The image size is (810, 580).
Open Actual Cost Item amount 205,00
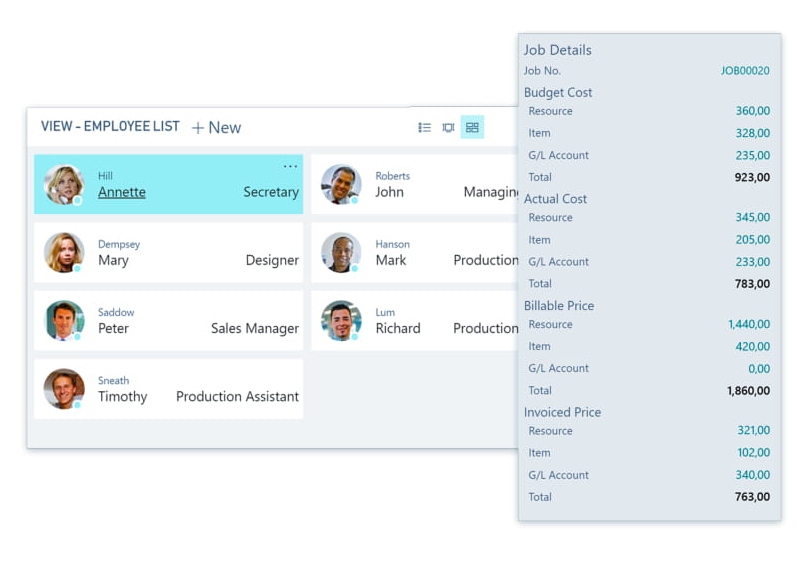(x=752, y=240)
